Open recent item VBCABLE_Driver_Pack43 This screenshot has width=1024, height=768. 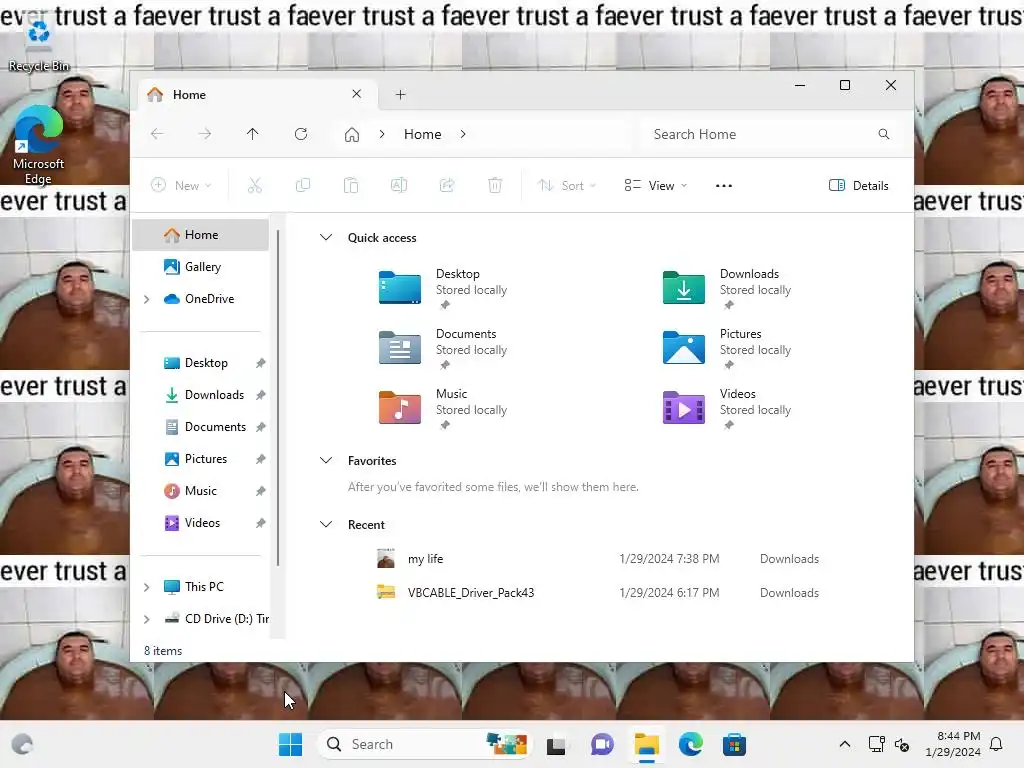point(598,593)
